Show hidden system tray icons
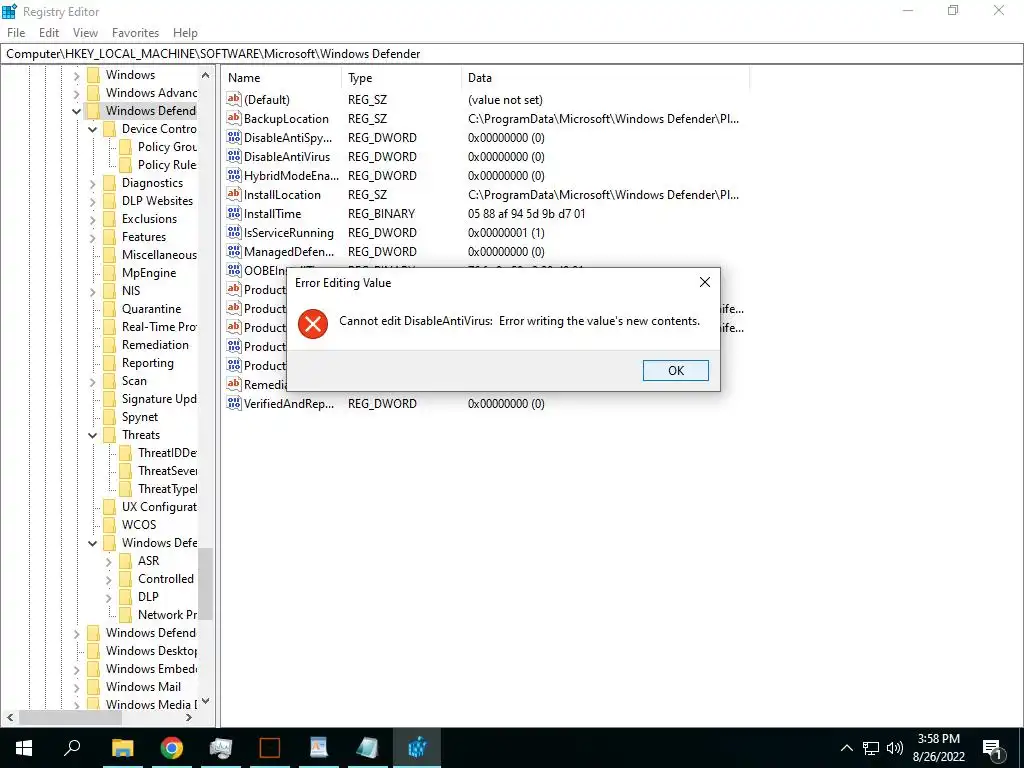 tap(846, 748)
